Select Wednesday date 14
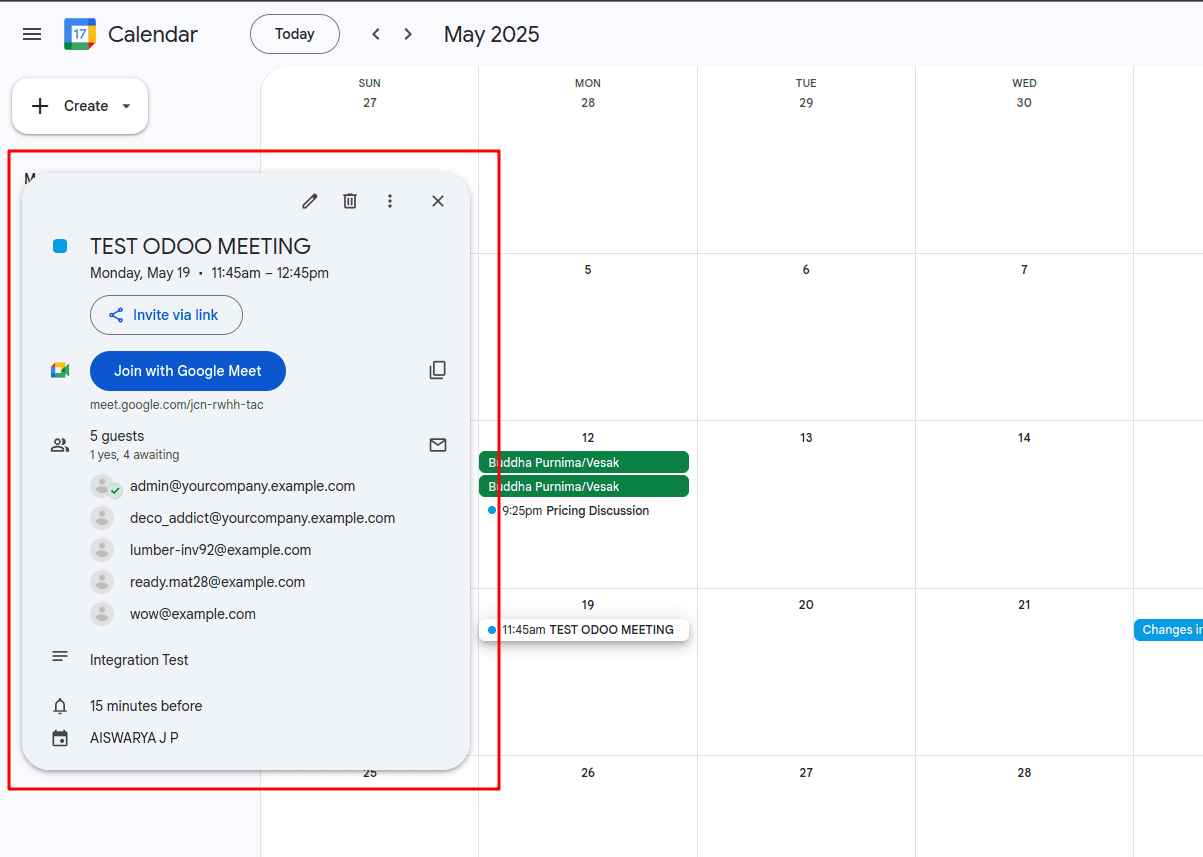The image size is (1203, 857). pos(1024,438)
